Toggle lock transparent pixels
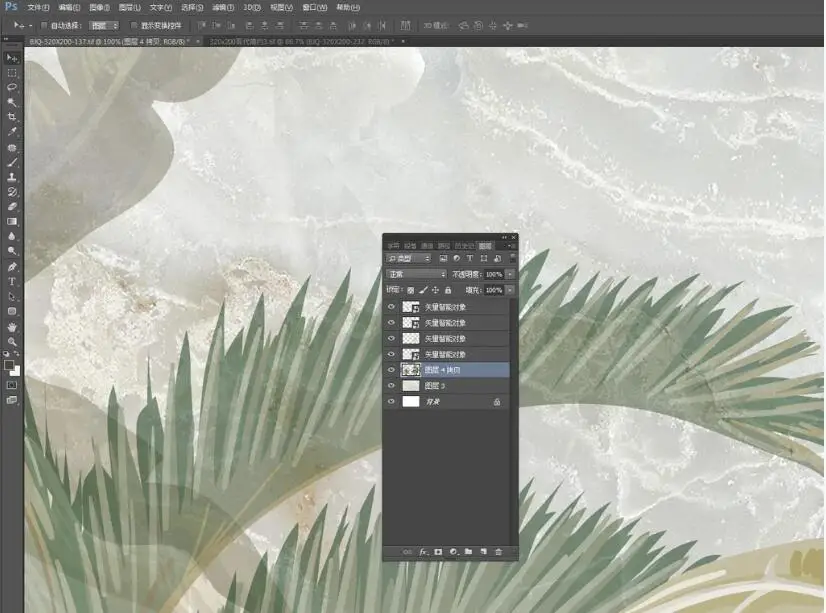Viewport: 826px width, 613px height. click(410, 290)
